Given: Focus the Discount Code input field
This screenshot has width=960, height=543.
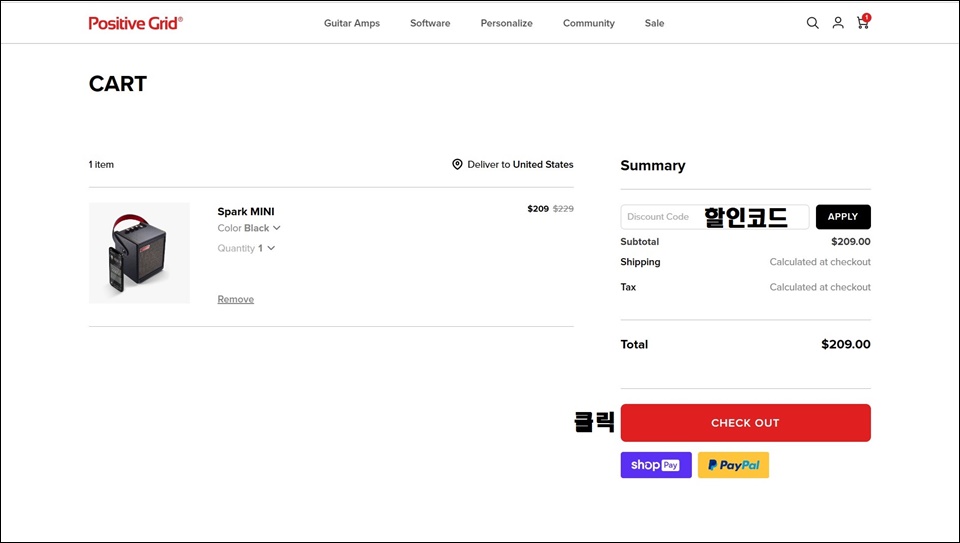Looking at the screenshot, I should tap(714, 217).
